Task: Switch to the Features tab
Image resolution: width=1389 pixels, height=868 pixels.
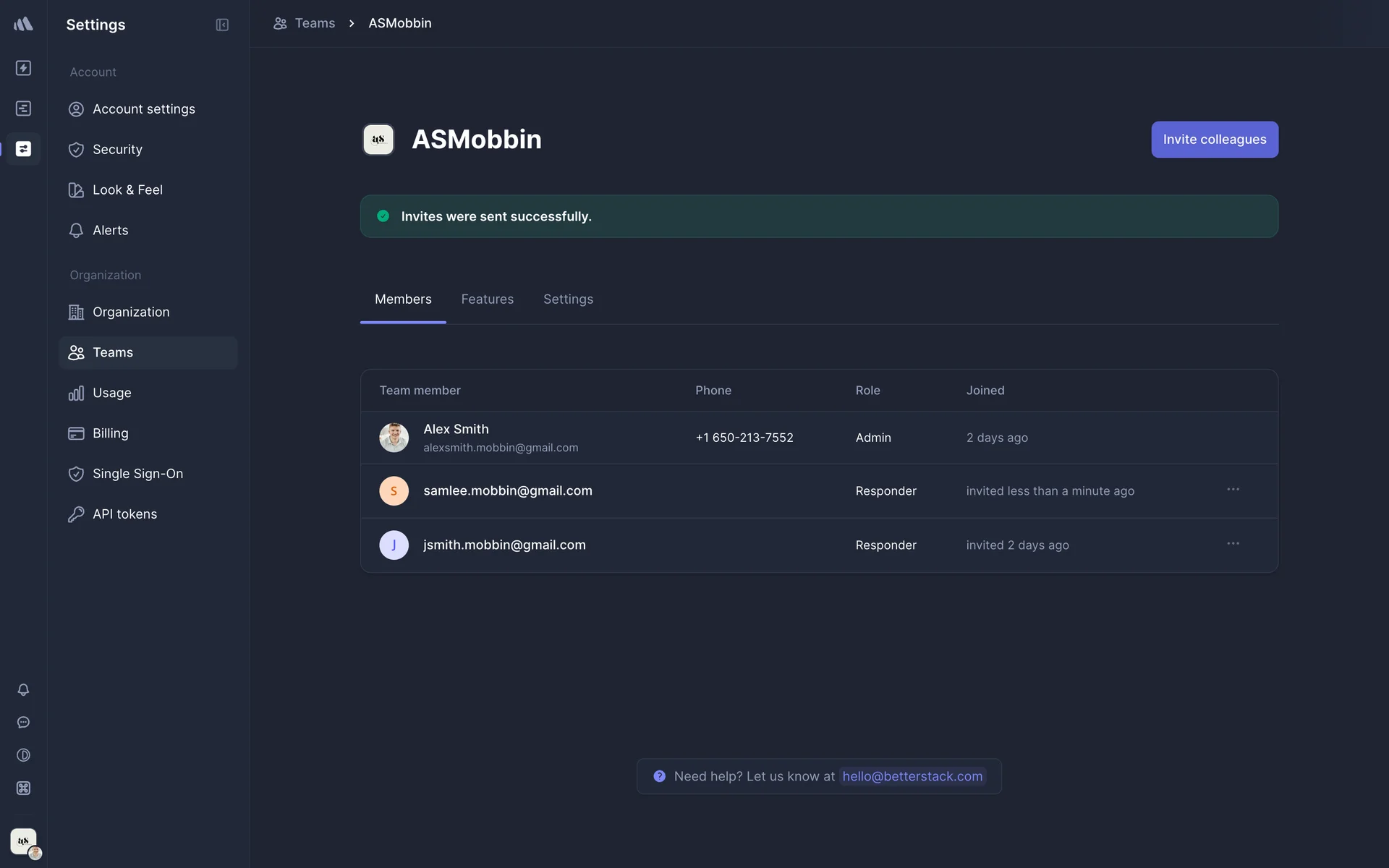Action: click(x=487, y=299)
